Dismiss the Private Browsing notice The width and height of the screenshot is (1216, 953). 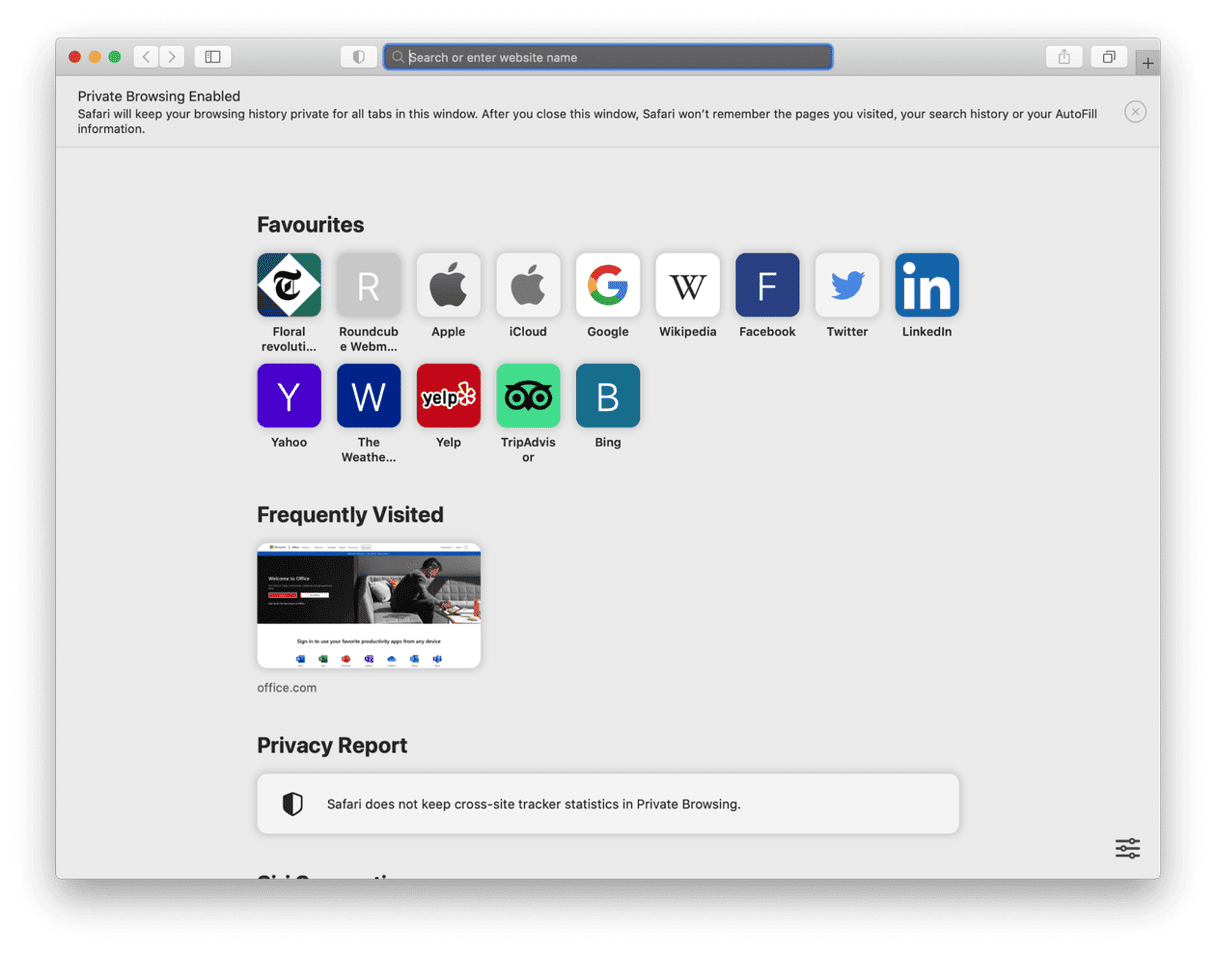[x=1135, y=111]
